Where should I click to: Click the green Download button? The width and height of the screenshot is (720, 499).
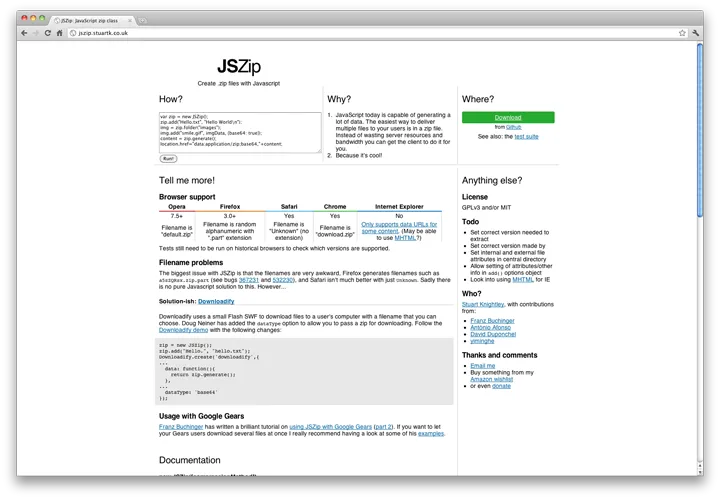click(508, 118)
